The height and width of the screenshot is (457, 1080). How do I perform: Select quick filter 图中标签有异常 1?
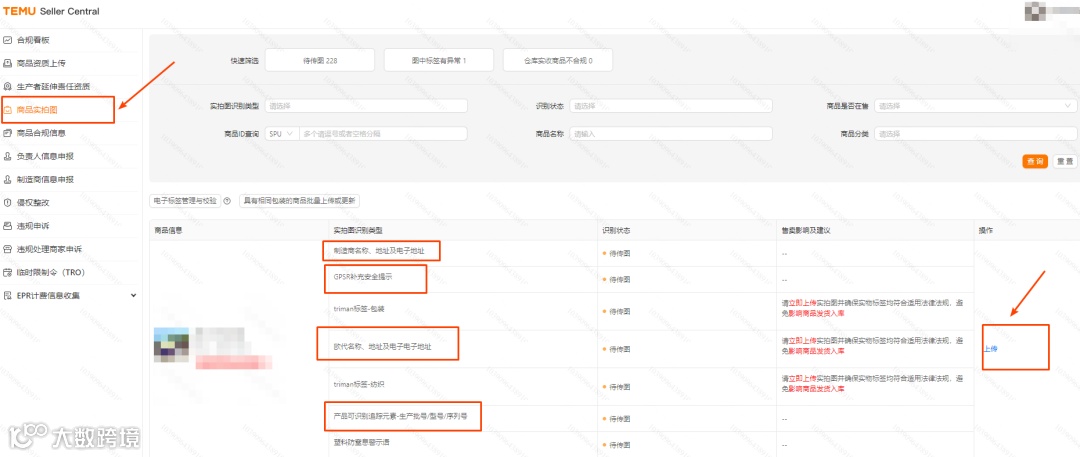[x=439, y=61]
